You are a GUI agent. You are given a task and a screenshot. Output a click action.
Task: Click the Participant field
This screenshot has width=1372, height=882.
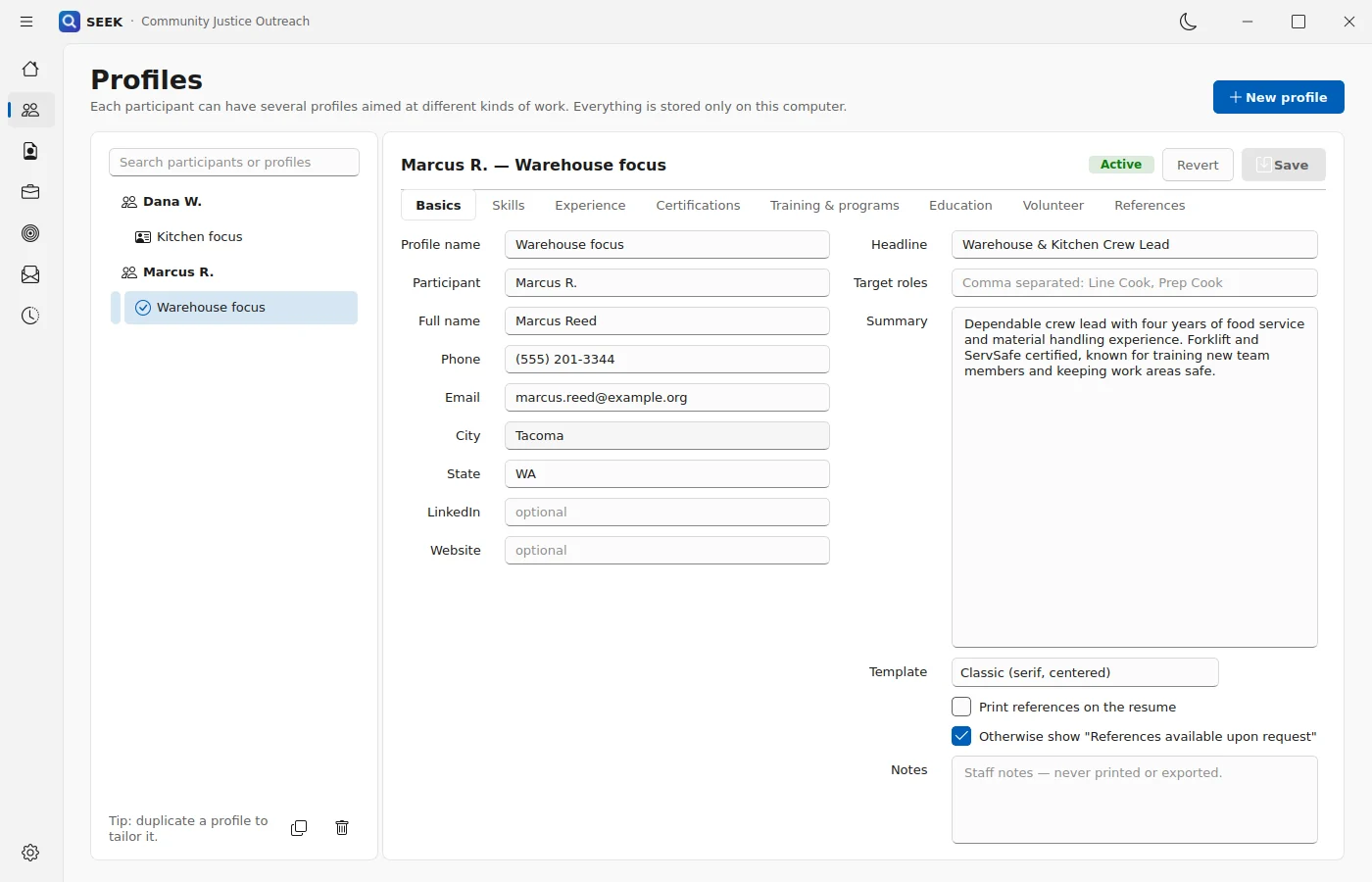point(667,282)
